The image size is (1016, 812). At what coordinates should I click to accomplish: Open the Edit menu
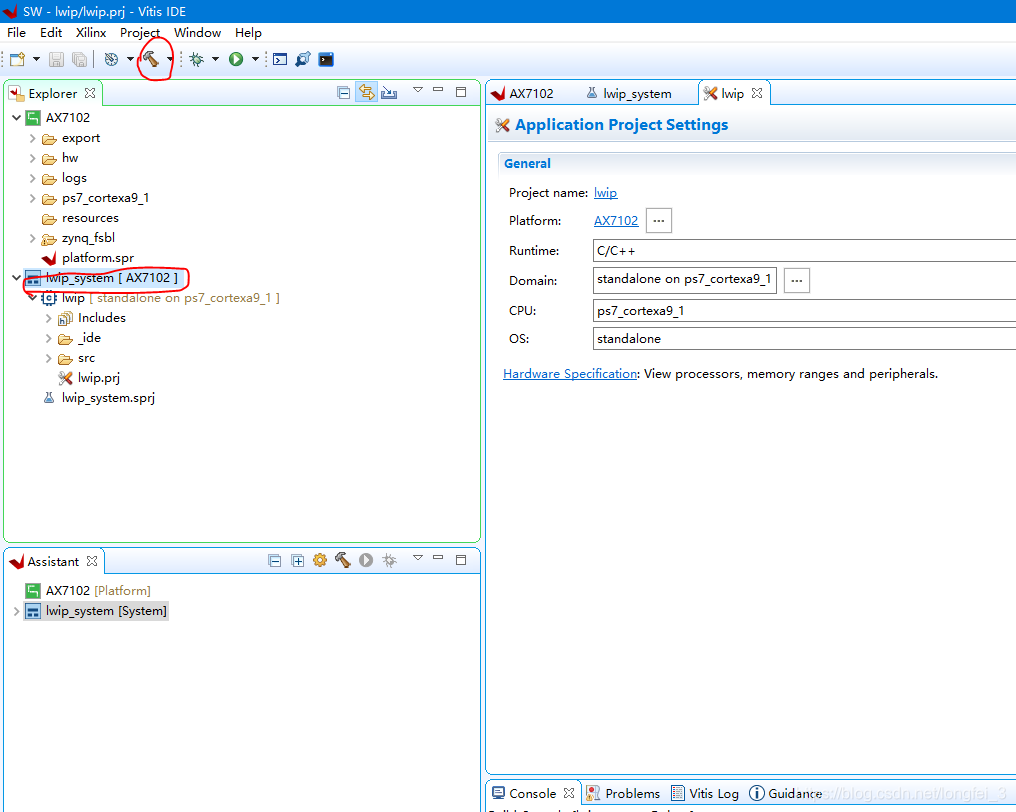pos(51,32)
